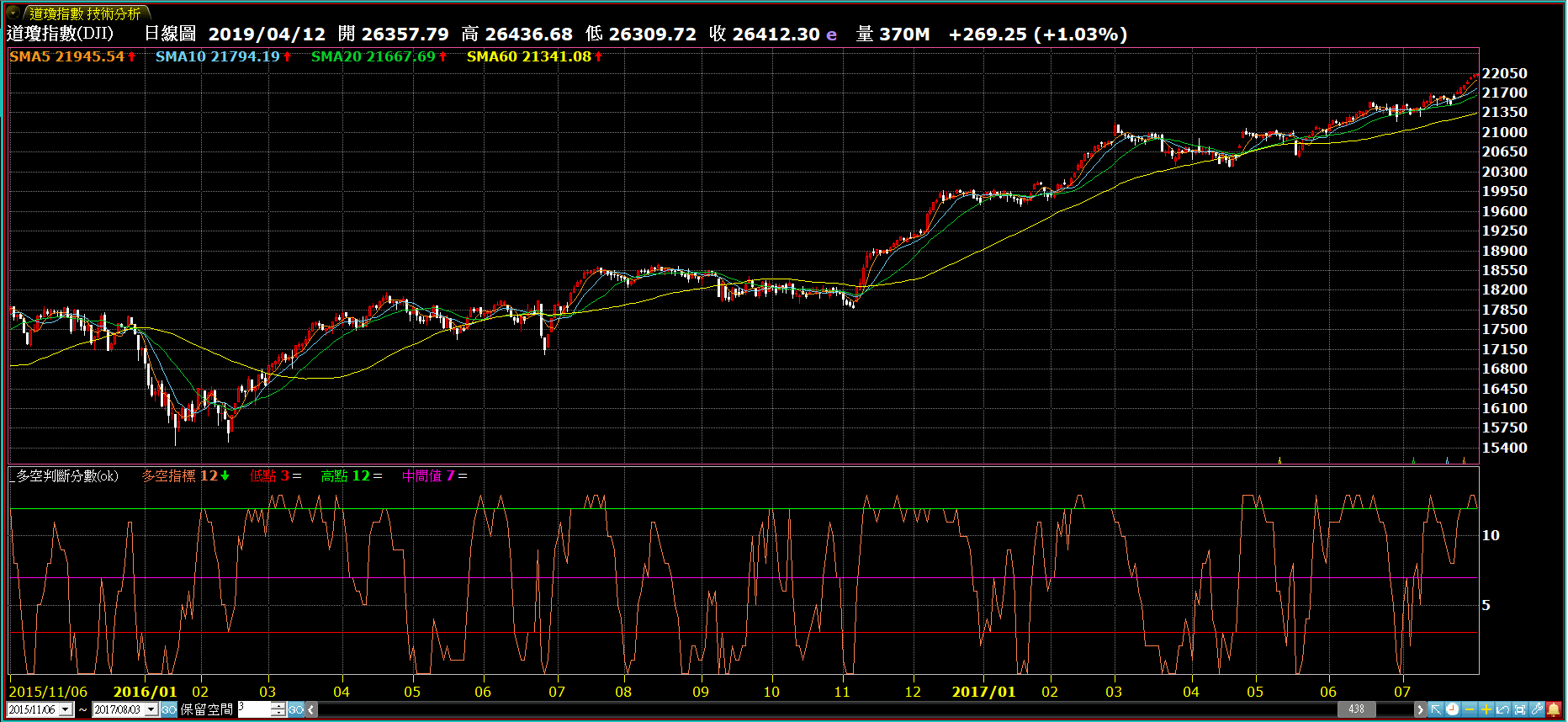
Task: Zoom in with the yellow plus icon
Action: pos(1486,709)
